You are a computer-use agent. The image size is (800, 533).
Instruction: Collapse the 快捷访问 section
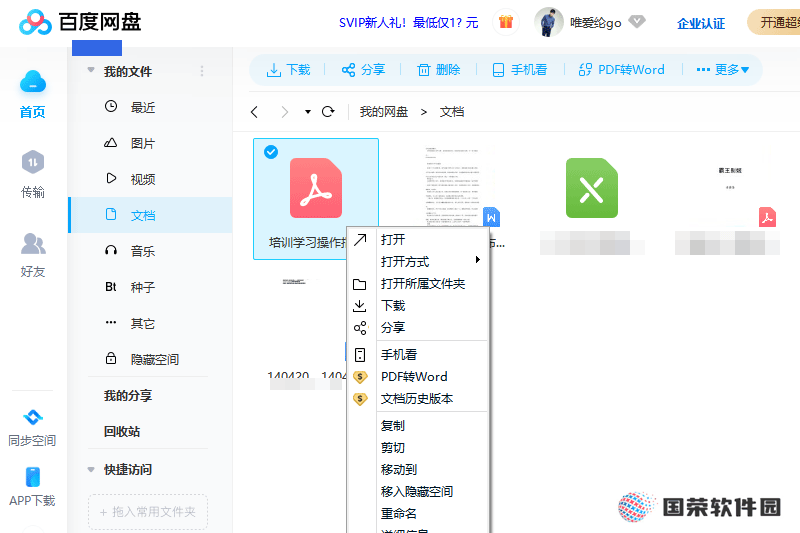(x=91, y=470)
